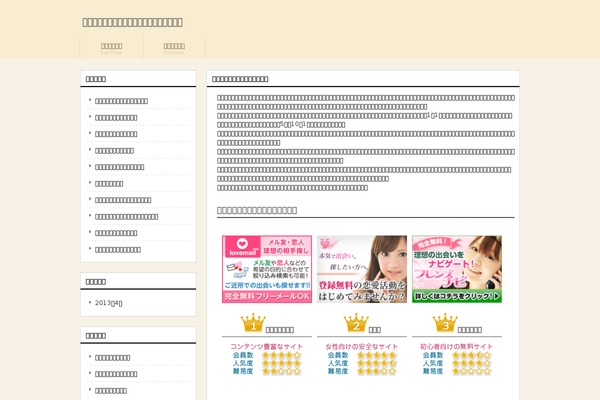Click the gold crown number 1
The image size is (600, 400).
point(253,323)
